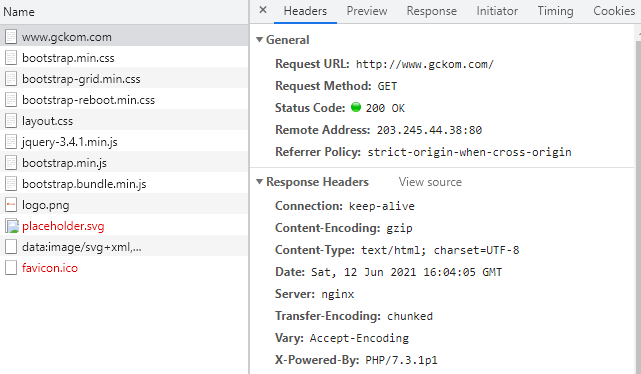This screenshot has width=641, height=374.
Task: Click Connection keep-alive header value
Action: pos(381,206)
